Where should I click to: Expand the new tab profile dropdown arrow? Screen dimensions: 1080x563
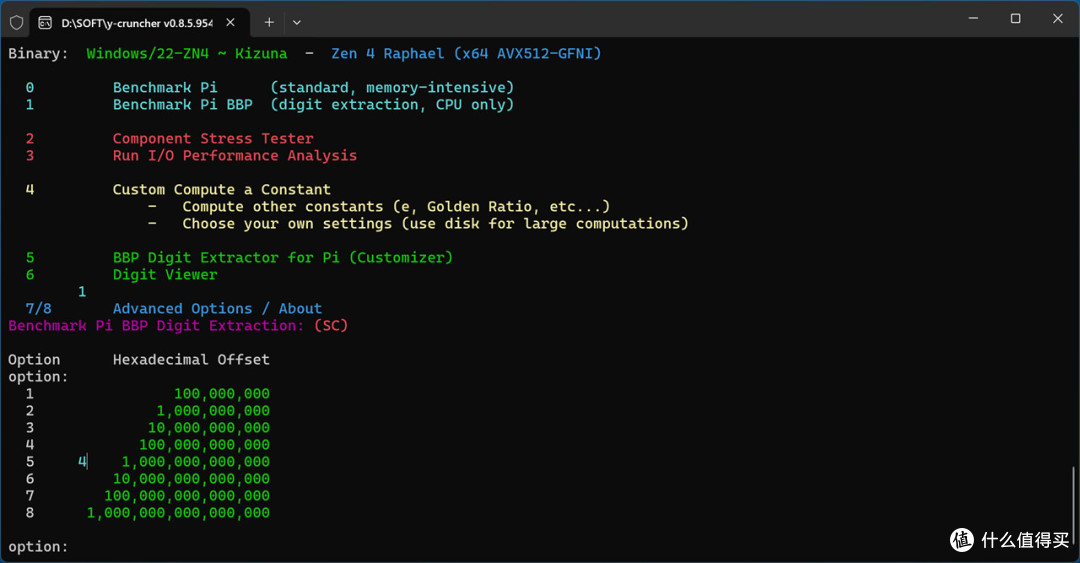tap(297, 23)
